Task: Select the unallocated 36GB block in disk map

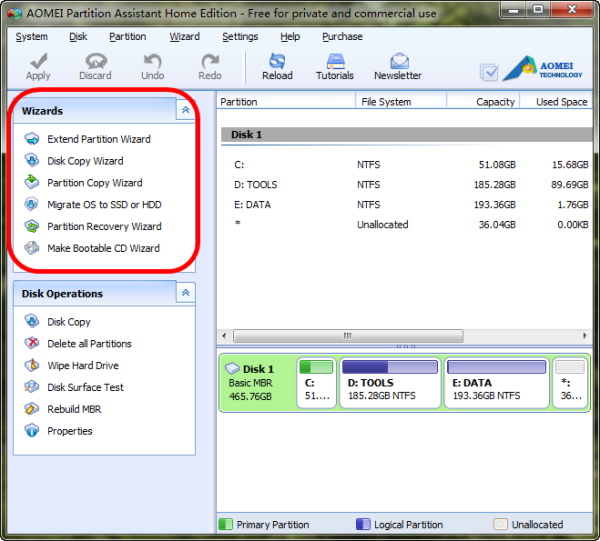Action: click(x=570, y=383)
